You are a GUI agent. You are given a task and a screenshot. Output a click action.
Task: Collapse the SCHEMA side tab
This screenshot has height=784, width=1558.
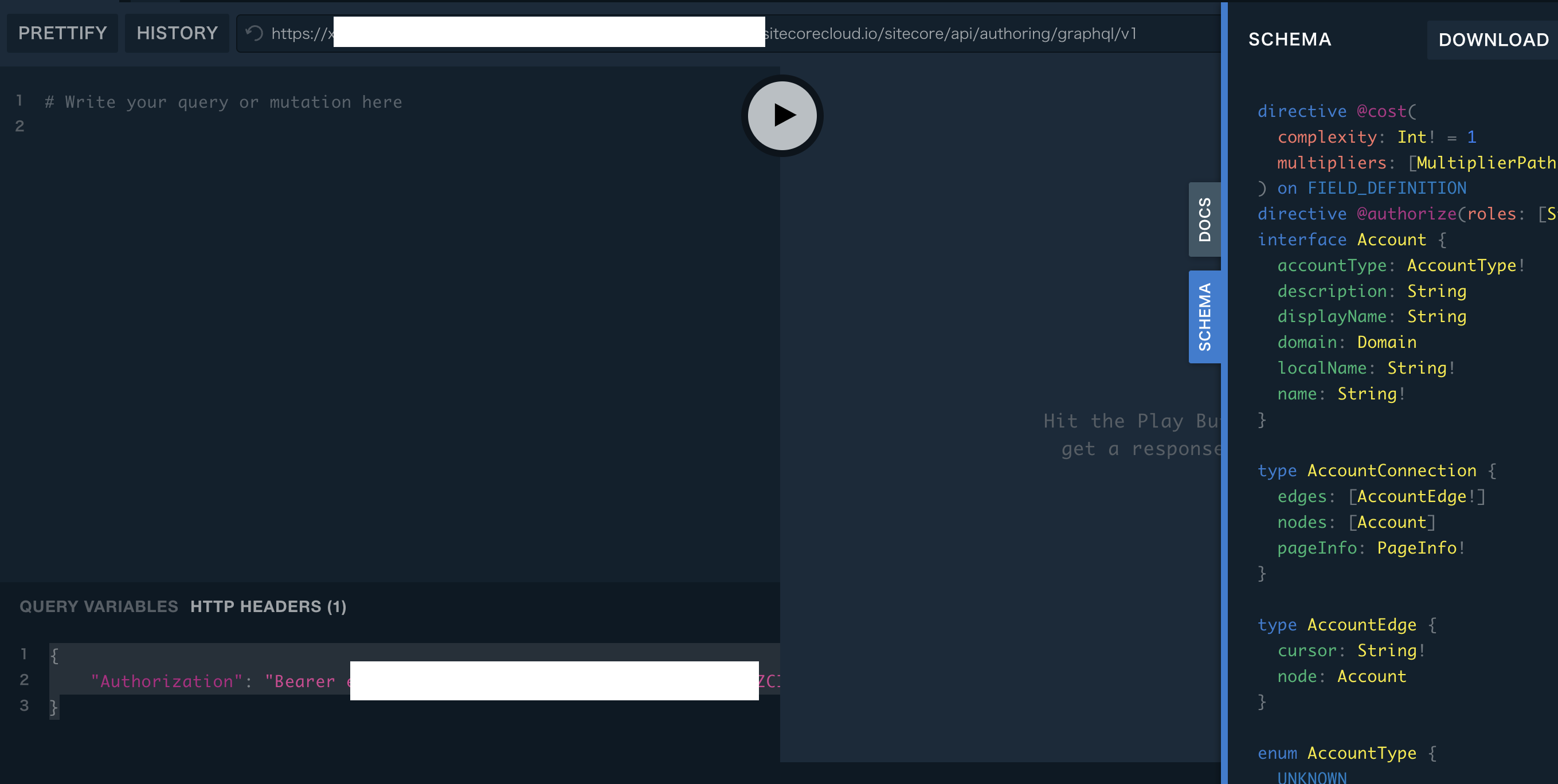(1204, 317)
